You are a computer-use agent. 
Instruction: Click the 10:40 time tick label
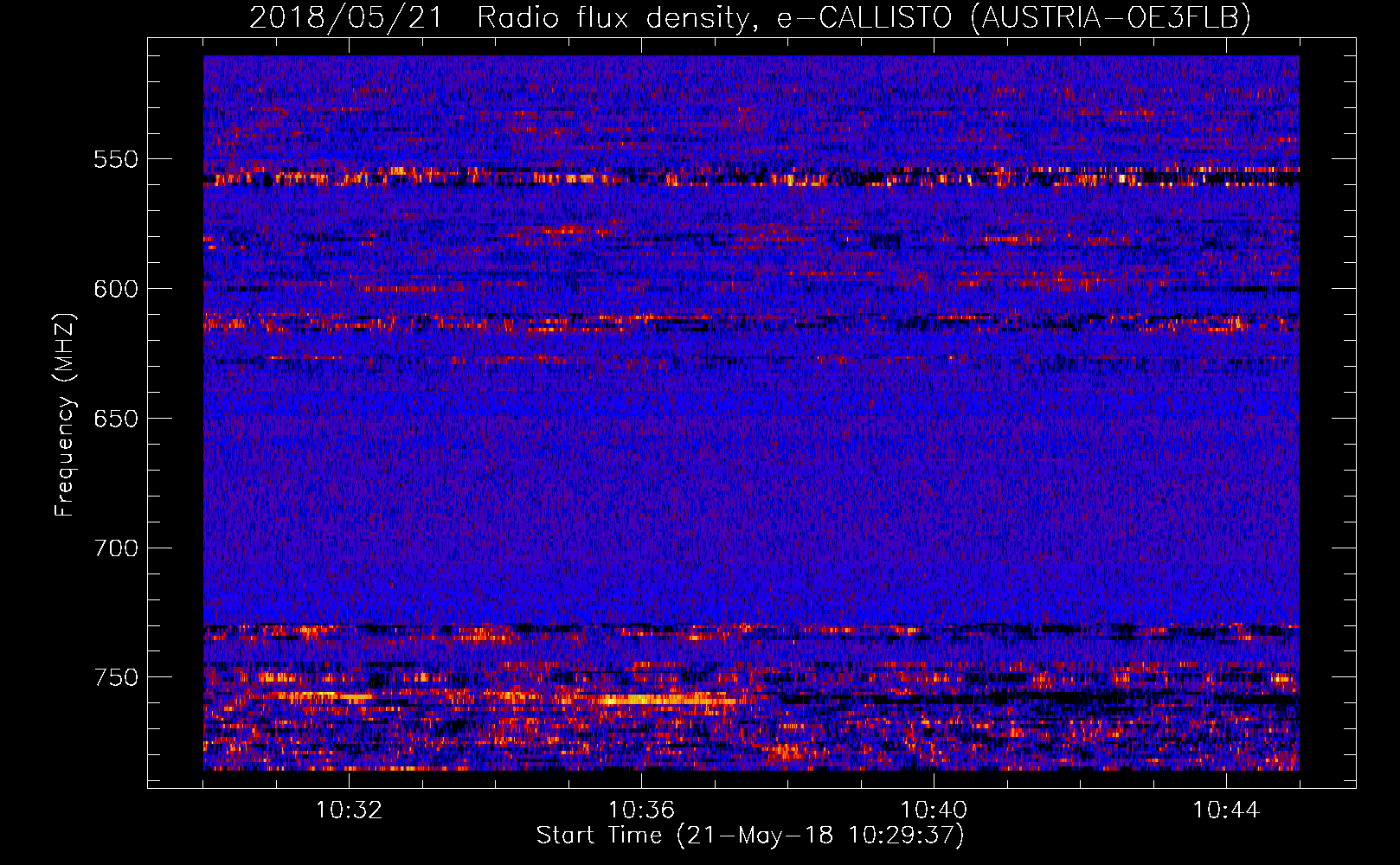[934, 811]
